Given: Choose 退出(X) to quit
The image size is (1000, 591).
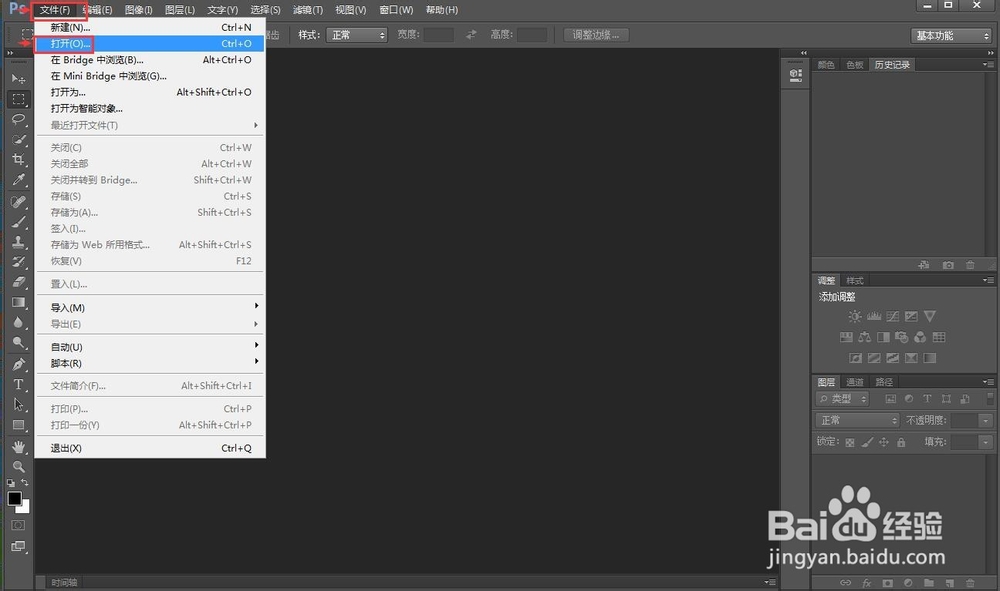Looking at the screenshot, I should tap(149, 448).
